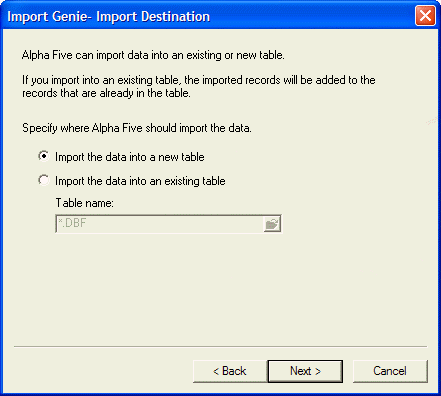This screenshot has height=396, width=441.
Task: Click the bottom blue border of the dialog
Action: [220, 394]
